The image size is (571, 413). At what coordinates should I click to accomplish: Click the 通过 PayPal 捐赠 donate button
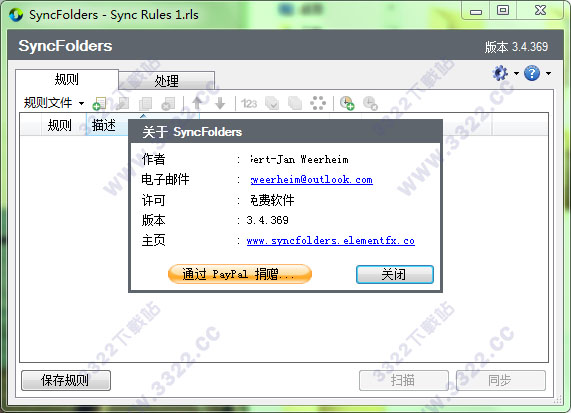(x=240, y=274)
